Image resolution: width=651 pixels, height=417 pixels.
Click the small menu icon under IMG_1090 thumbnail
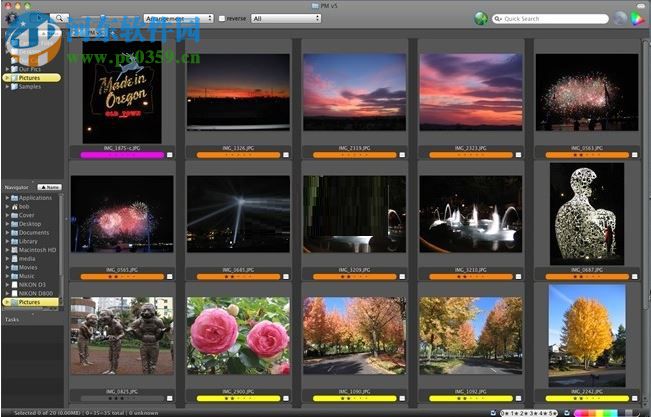point(402,398)
